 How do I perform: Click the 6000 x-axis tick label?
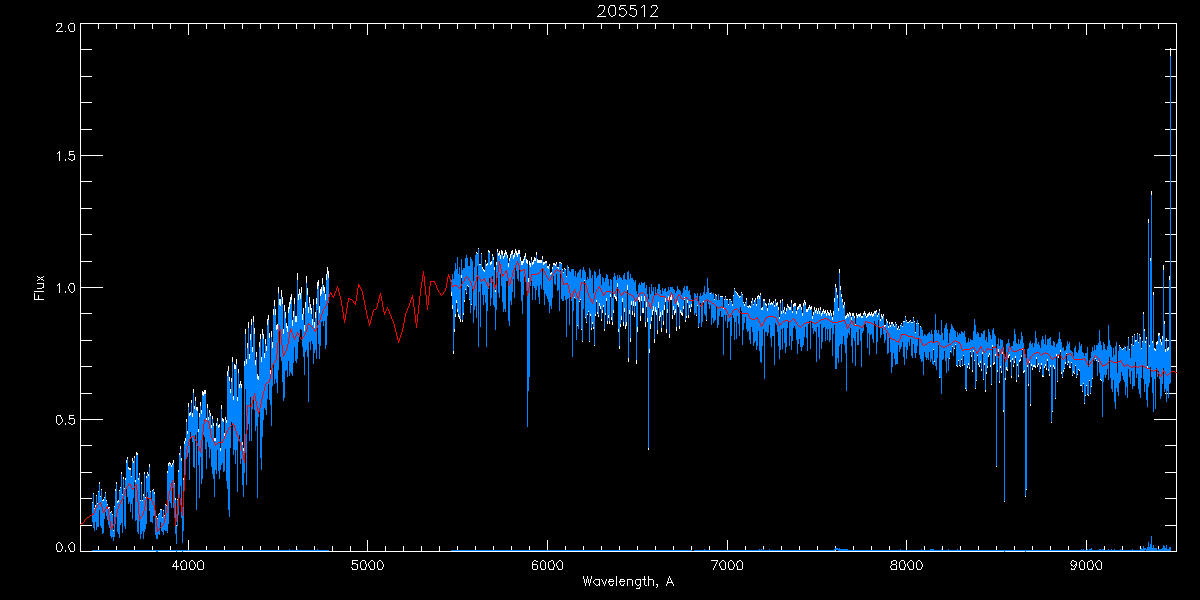[547, 565]
